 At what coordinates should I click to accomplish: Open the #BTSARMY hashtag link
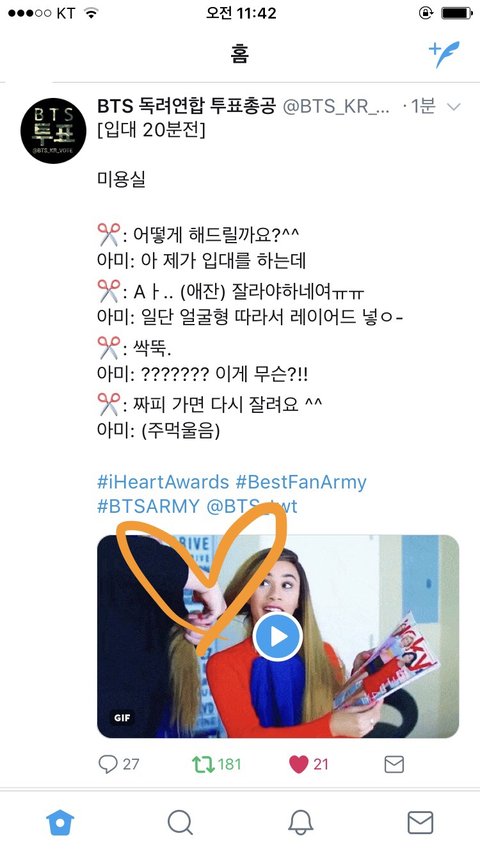148,506
